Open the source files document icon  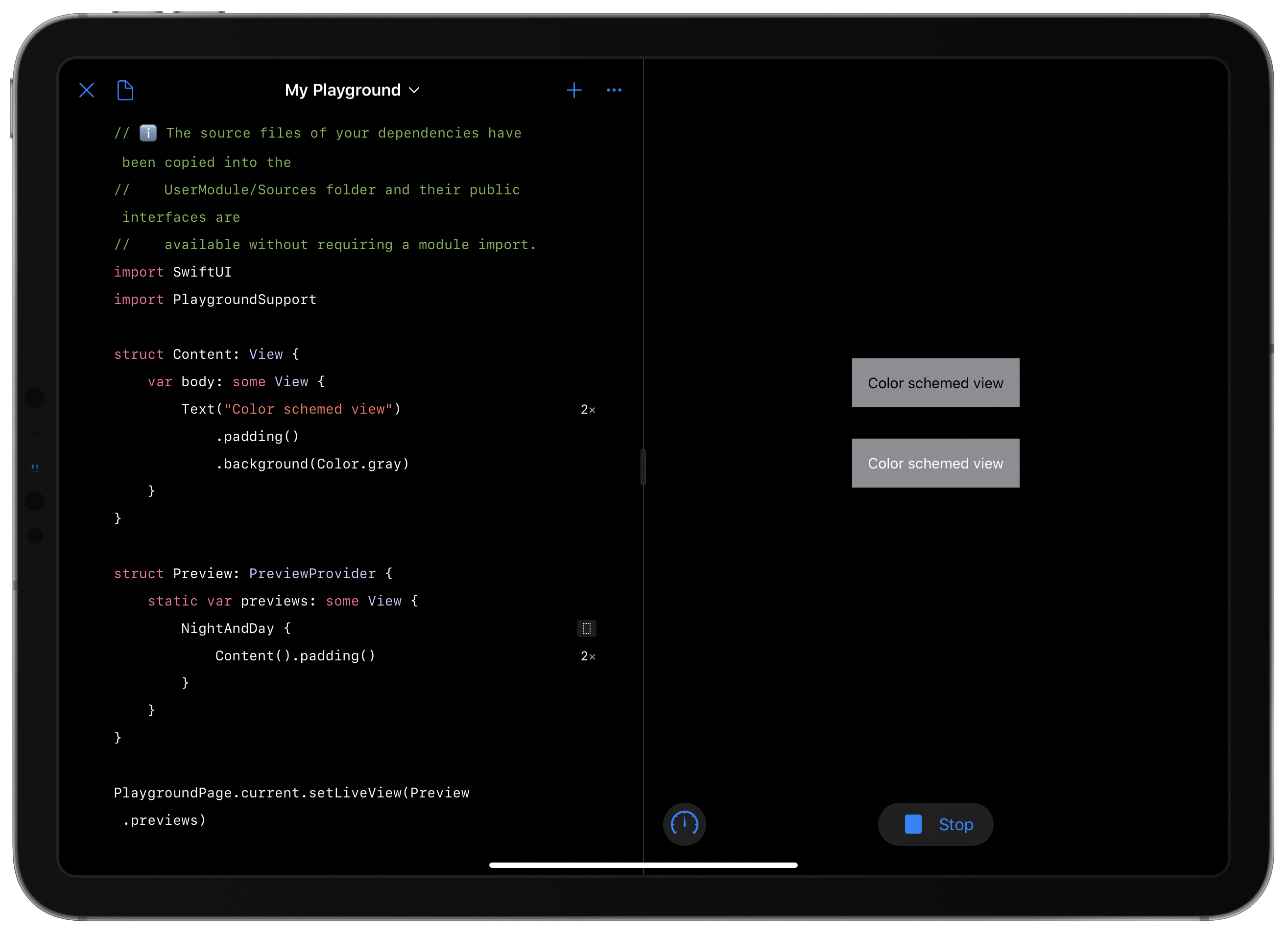[125, 90]
